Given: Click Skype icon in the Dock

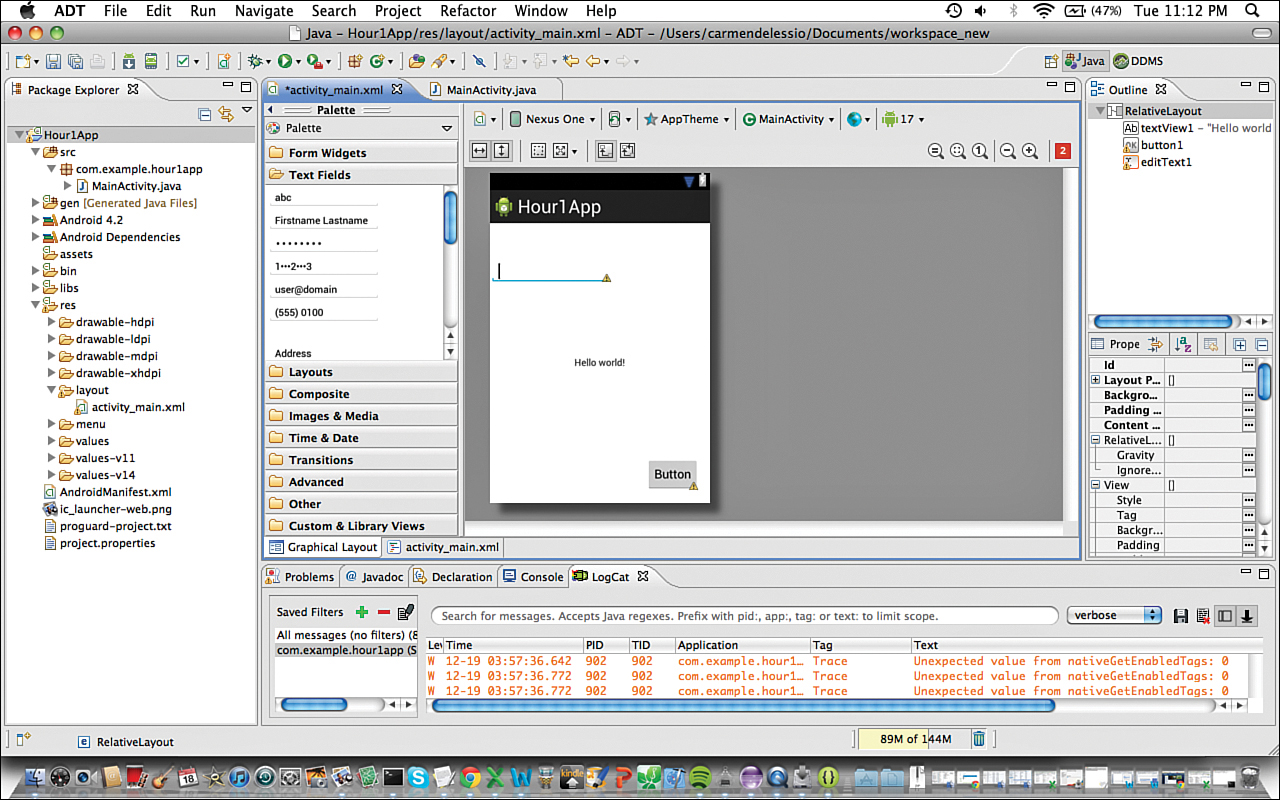Looking at the screenshot, I should pos(418,776).
